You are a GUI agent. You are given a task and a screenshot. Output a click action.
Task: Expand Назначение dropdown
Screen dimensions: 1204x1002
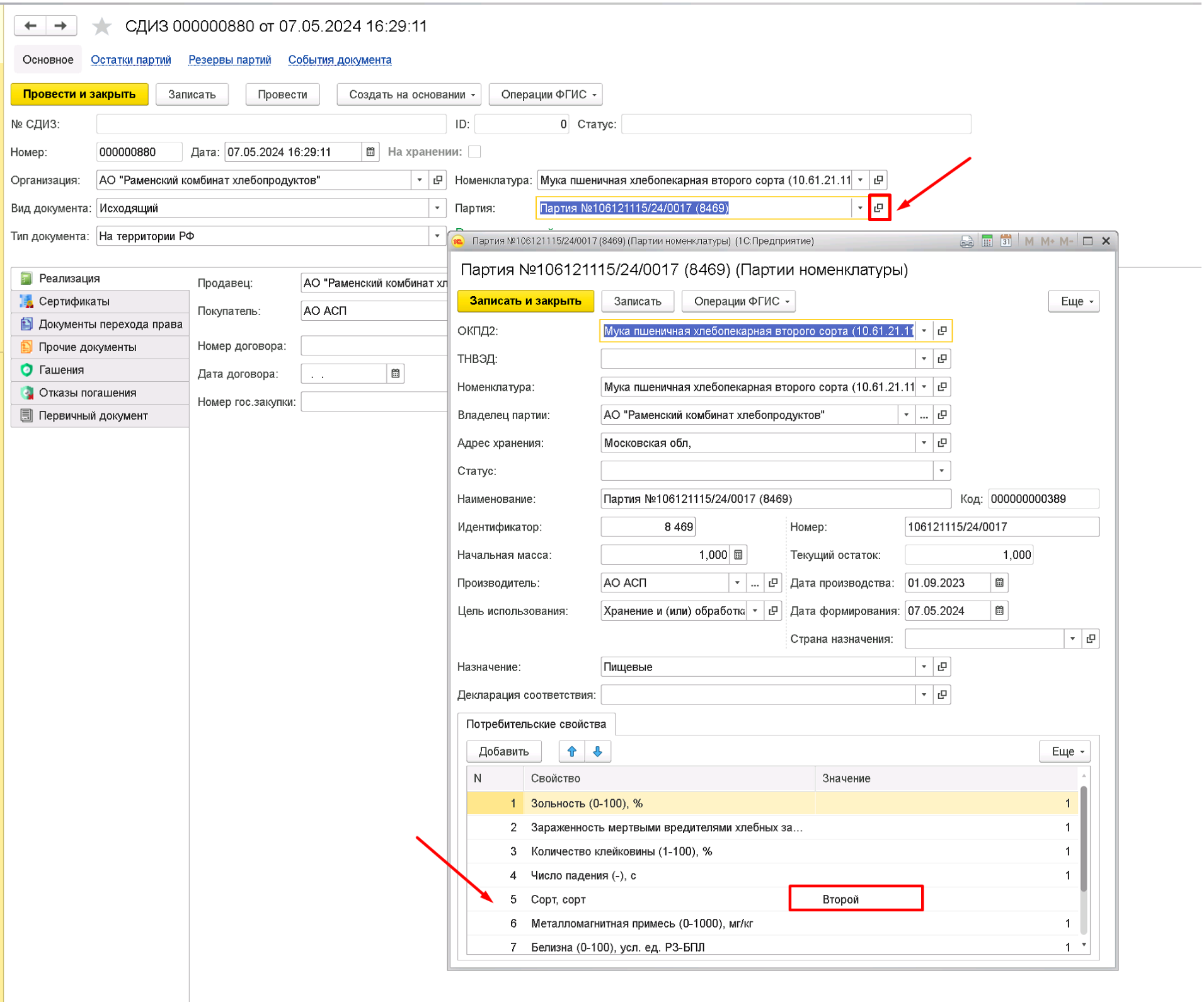coord(924,667)
